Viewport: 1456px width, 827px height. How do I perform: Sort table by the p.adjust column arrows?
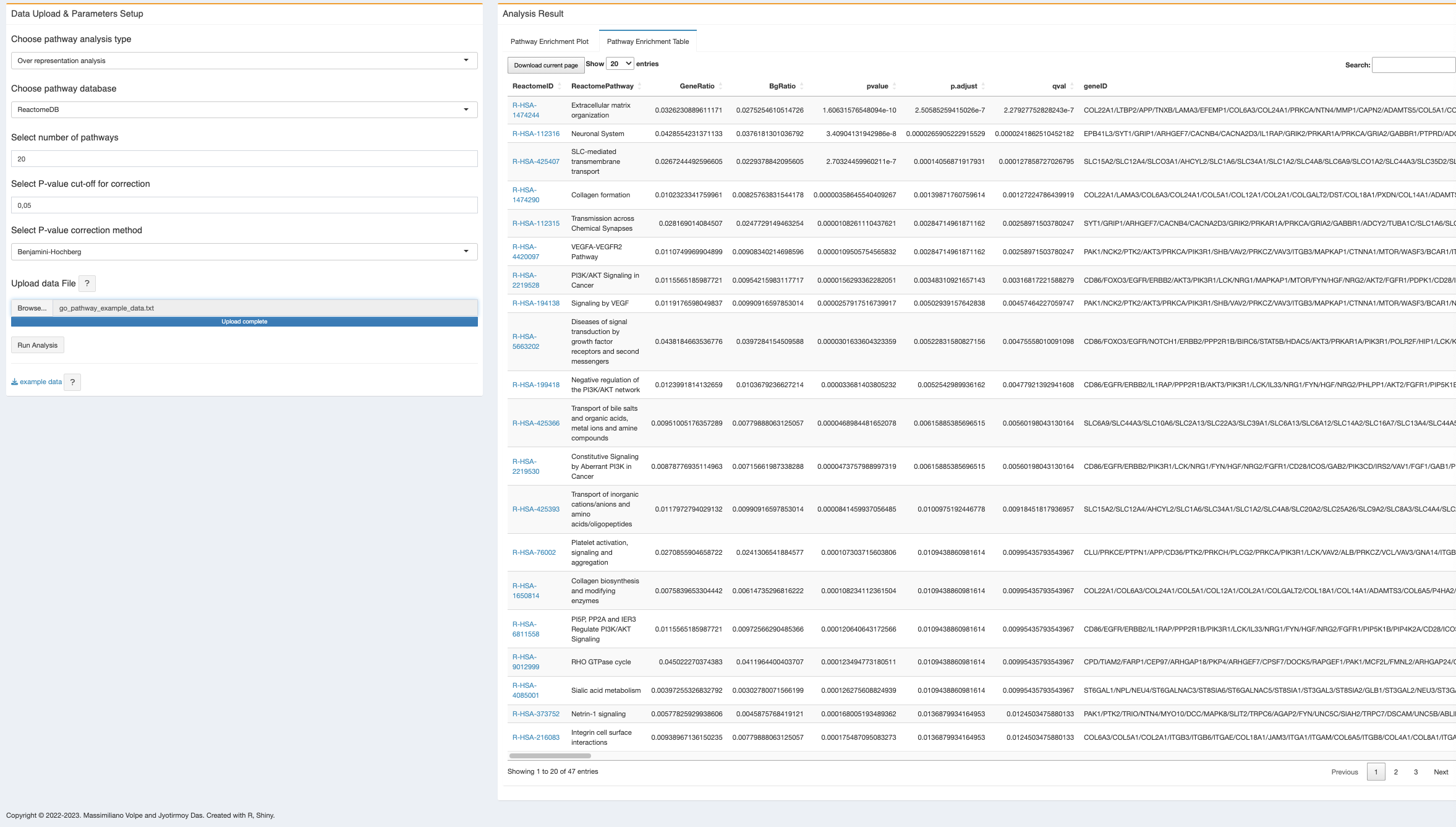point(983,86)
